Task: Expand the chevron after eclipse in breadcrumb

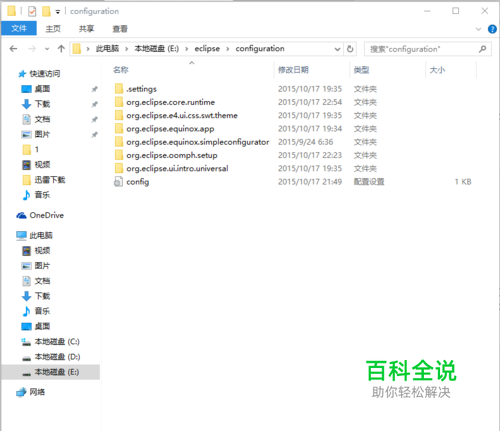Action: [228, 49]
